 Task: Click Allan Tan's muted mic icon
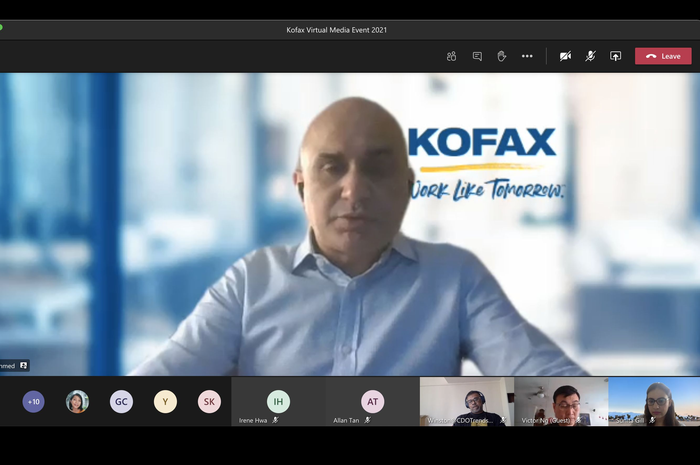click(x=367, y=420)
